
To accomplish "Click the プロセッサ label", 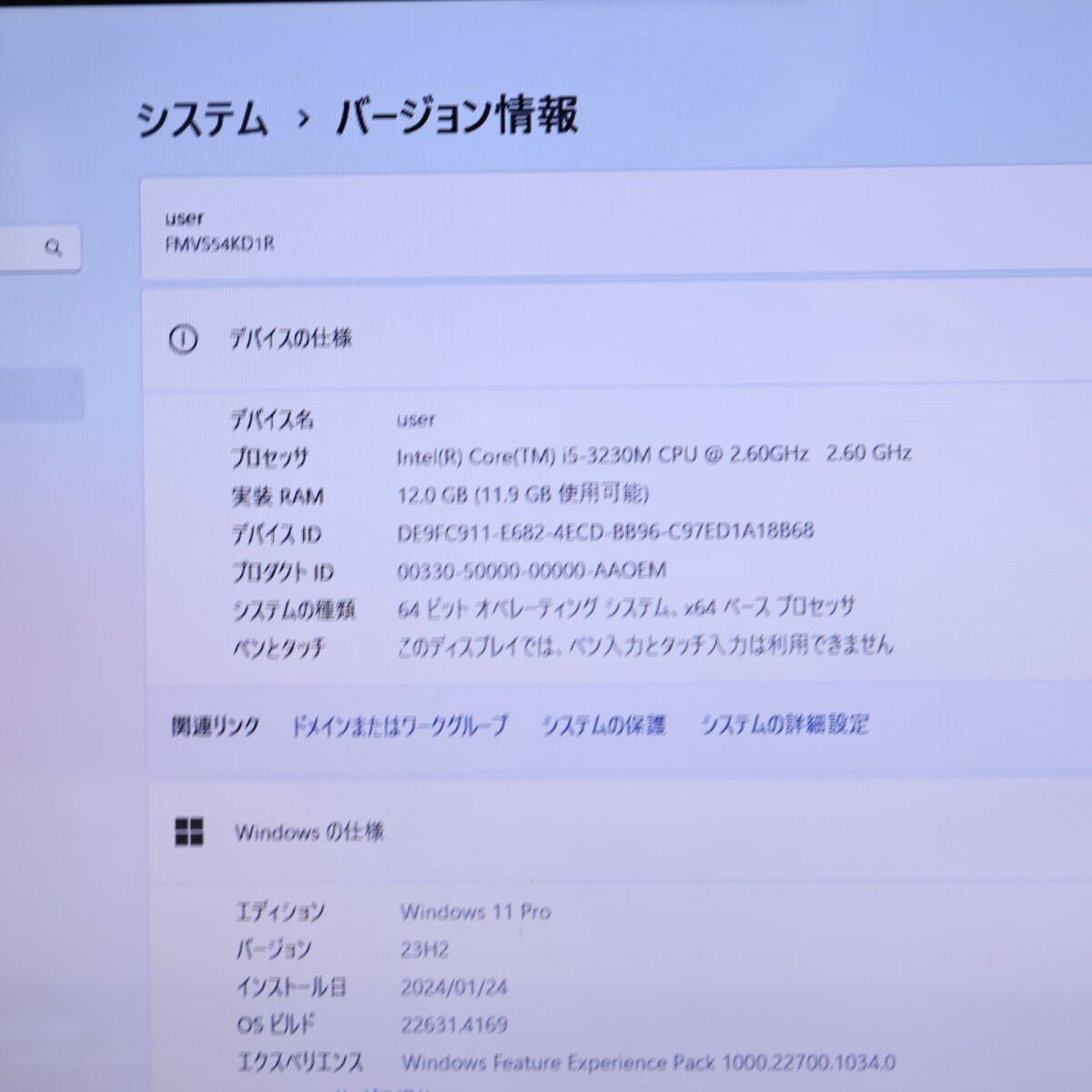I will pos(269,458).
